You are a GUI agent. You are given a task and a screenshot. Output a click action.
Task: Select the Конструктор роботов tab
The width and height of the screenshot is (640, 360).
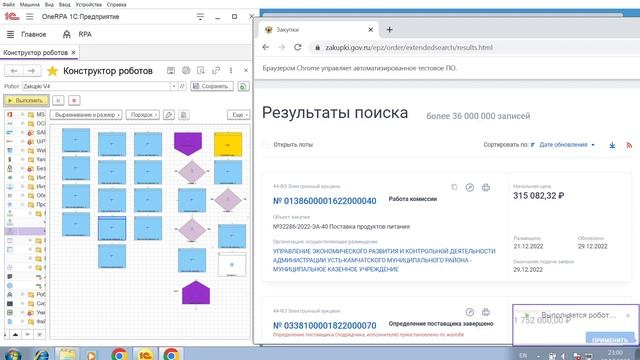(36, 53)
